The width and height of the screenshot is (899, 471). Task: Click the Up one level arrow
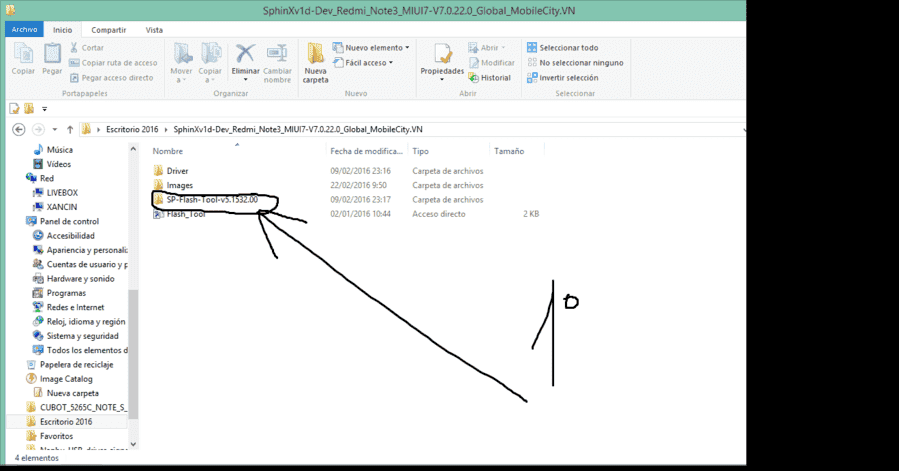(70, 130)
